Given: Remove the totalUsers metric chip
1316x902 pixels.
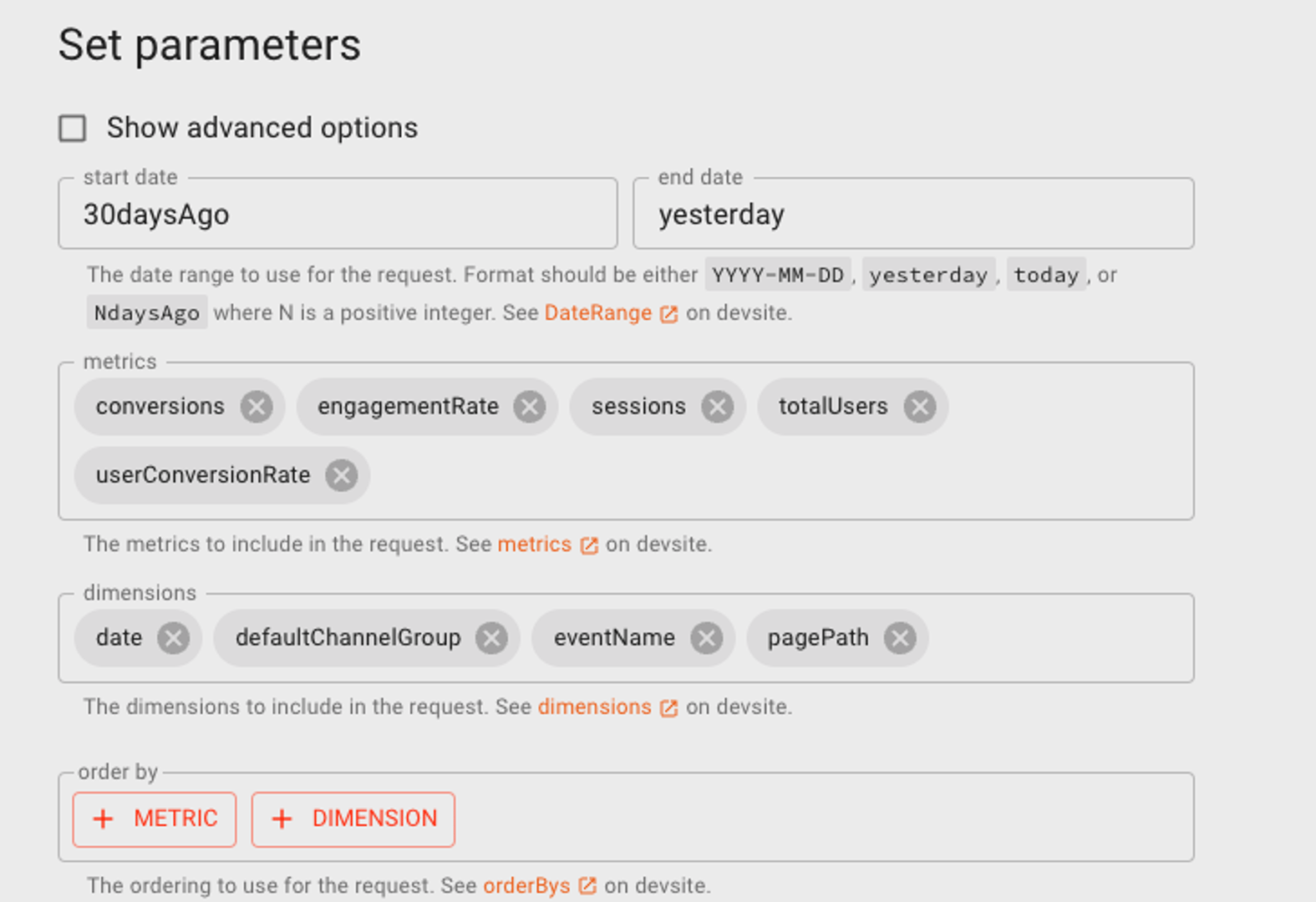Looking at the screenshot, I should pos(920,407).
